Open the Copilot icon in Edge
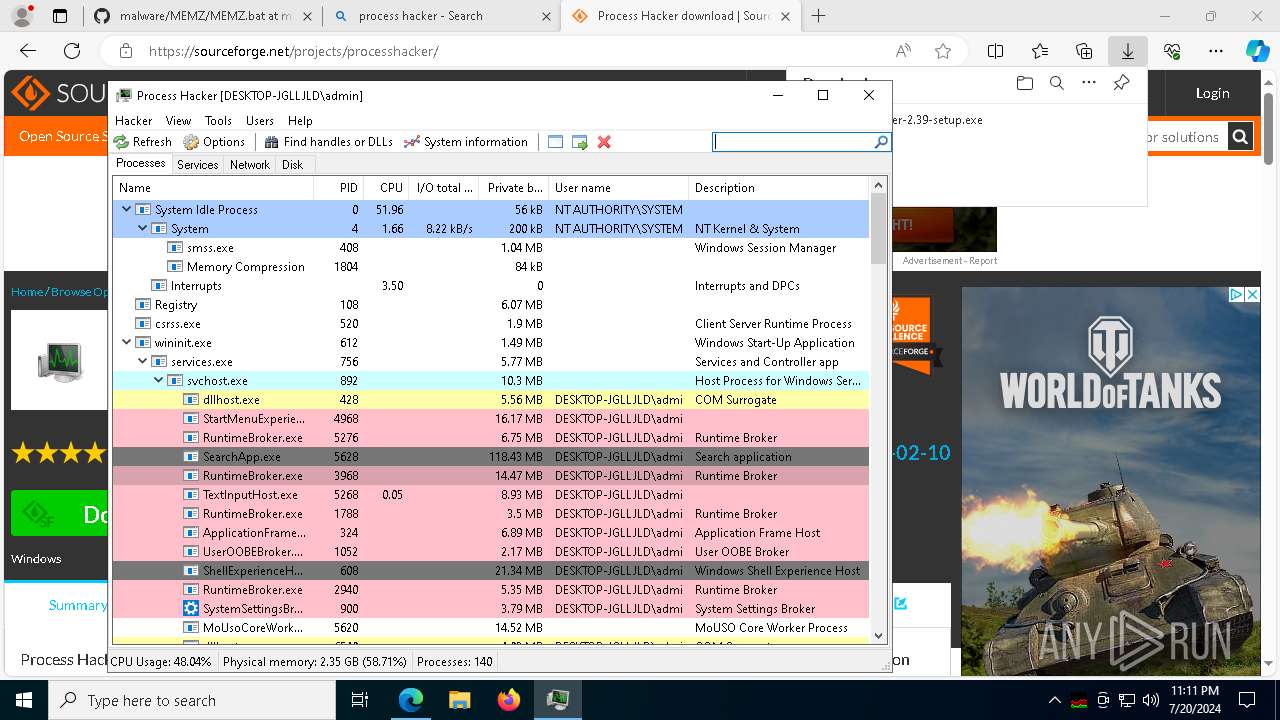 [1257, 51]
